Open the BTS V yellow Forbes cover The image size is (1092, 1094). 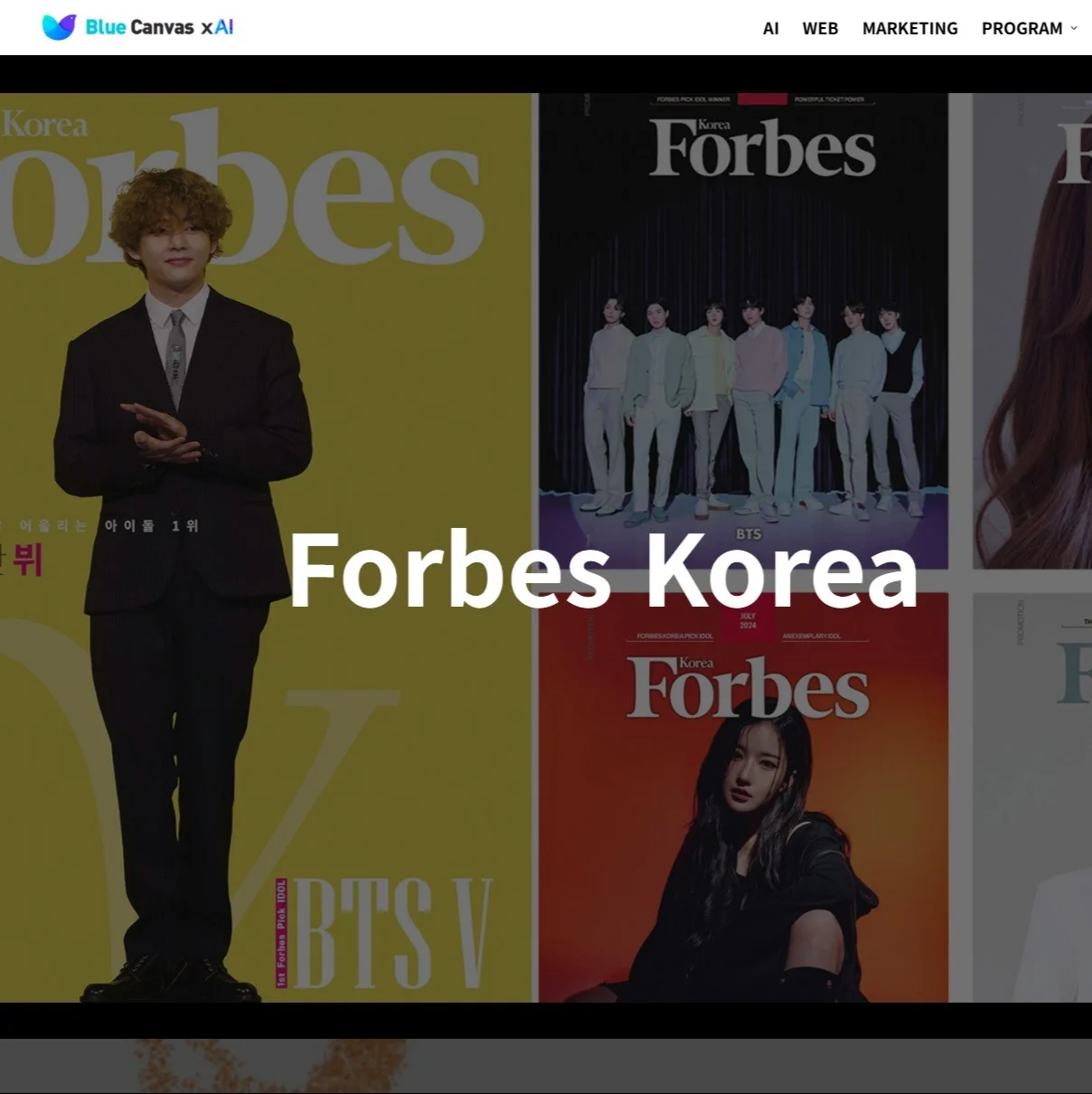tap(267, 547)
